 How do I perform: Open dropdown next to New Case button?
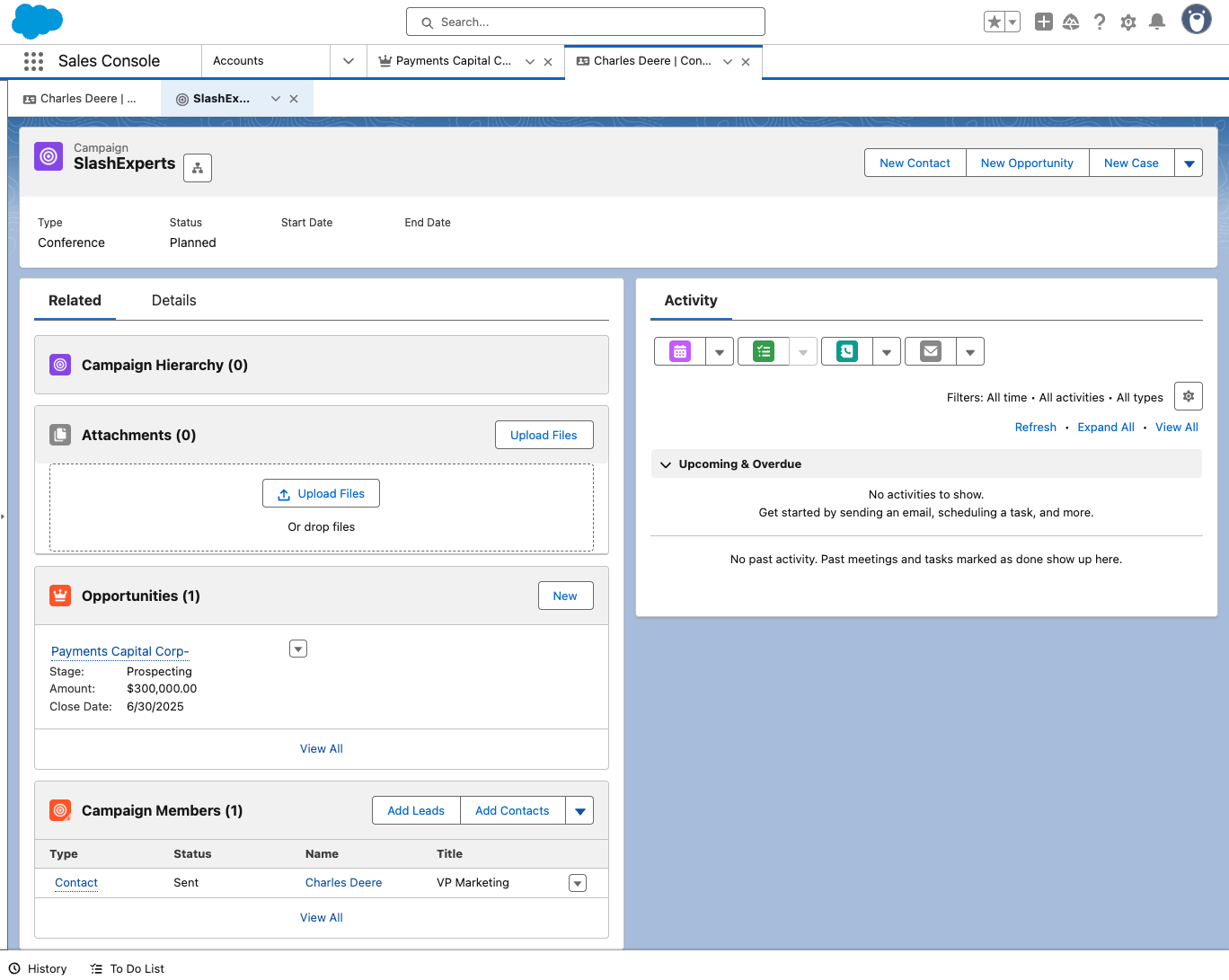click(1189, 163)
